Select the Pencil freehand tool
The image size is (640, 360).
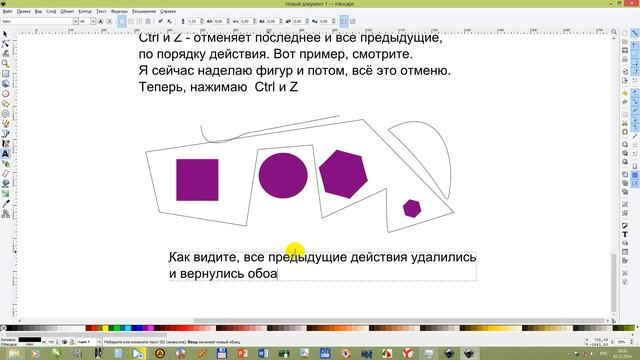click(x=5, y=124)
